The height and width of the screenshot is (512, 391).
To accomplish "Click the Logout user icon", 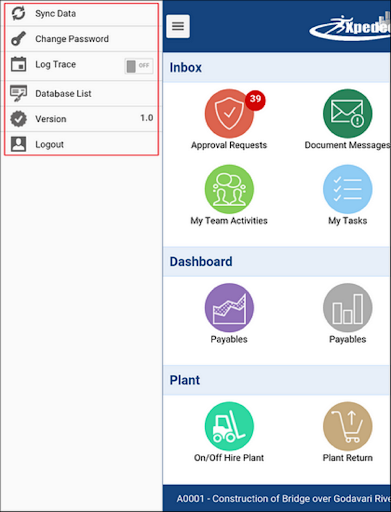I will [18, 144].
